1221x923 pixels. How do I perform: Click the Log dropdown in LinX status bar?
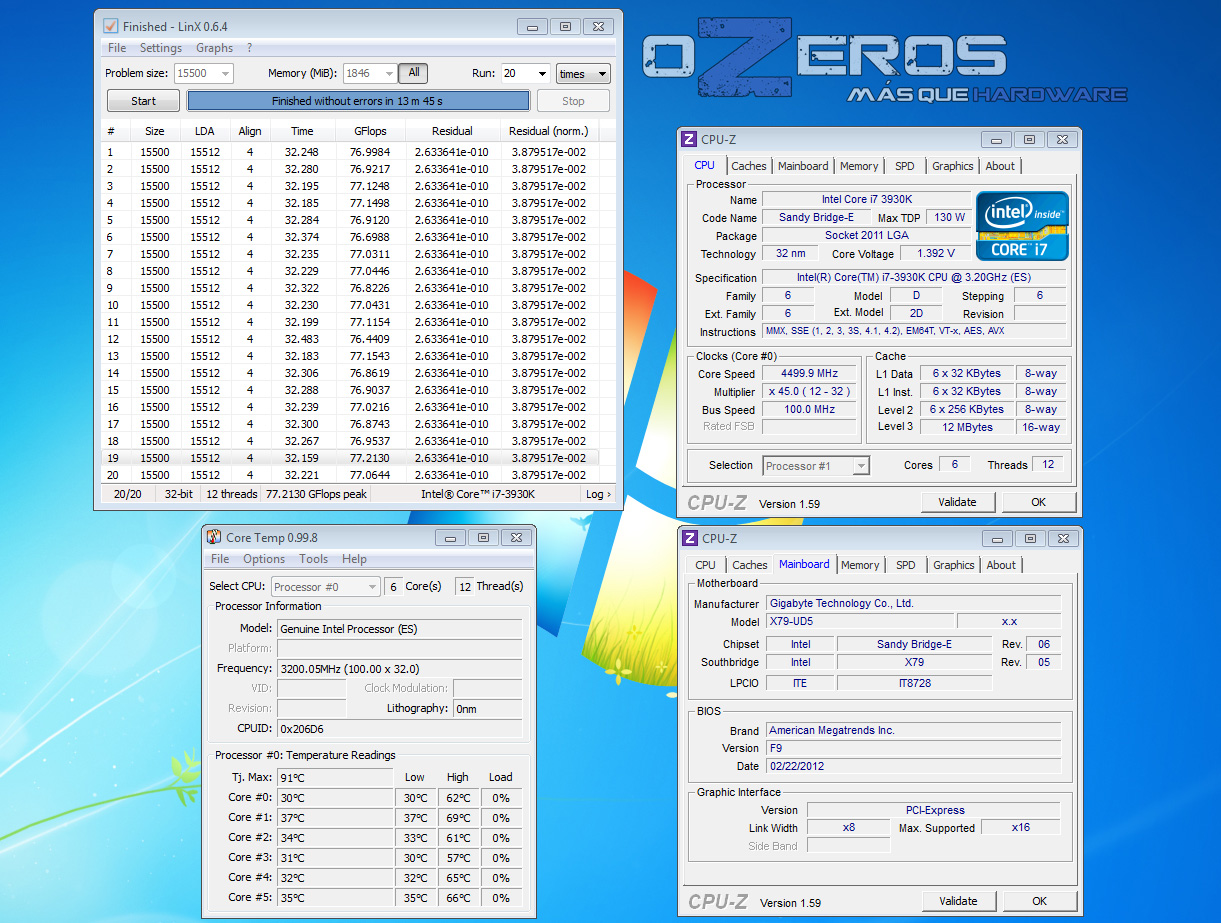pyautogui.click(x=598, y=494)
